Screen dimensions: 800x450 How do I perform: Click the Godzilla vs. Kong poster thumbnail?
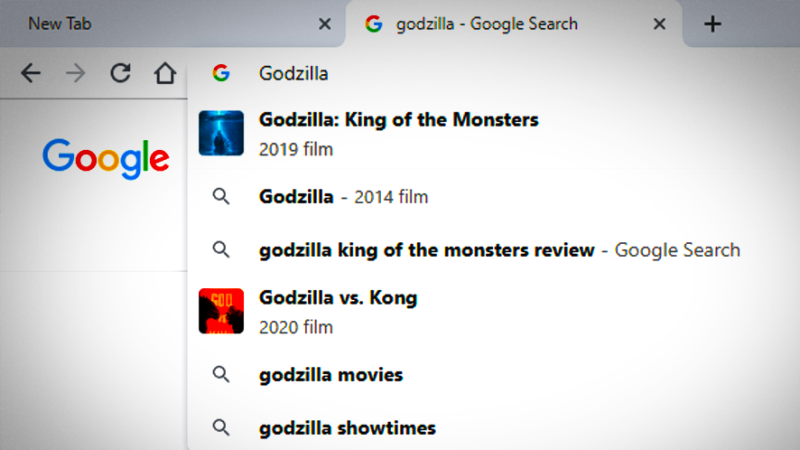pos(221,310)
